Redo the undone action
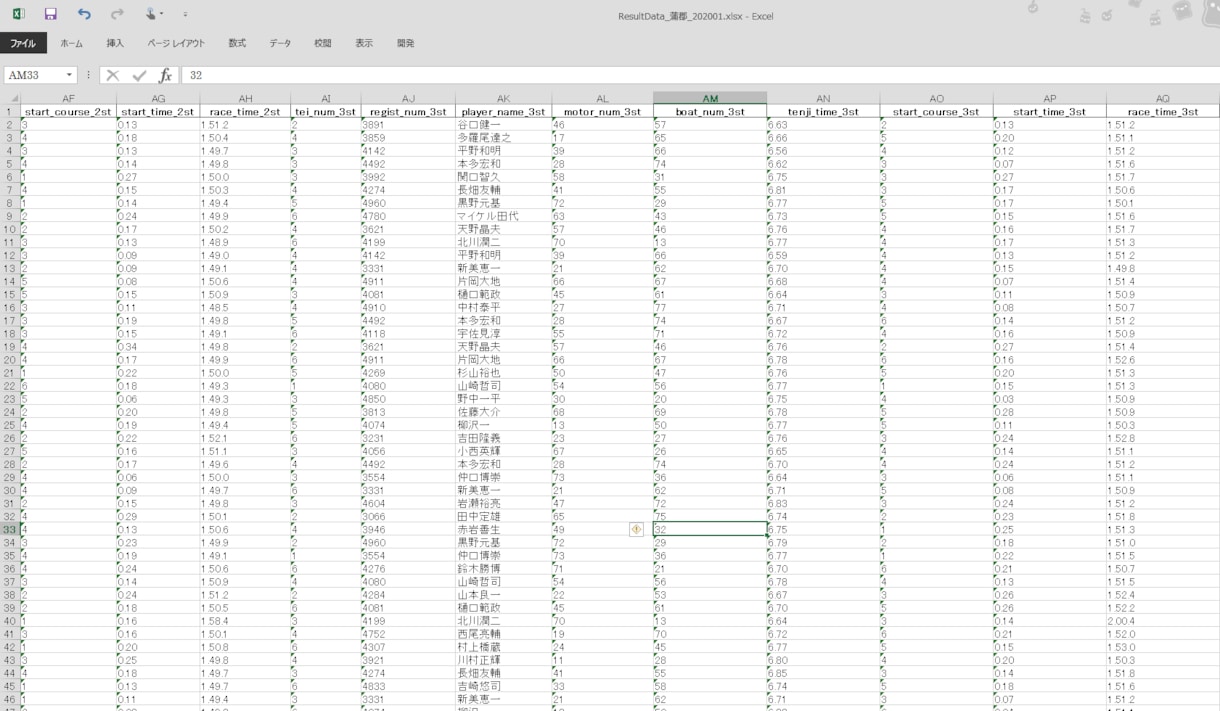Image resolution: width=1220 pixels, height=711 pixels. [117, 15]
